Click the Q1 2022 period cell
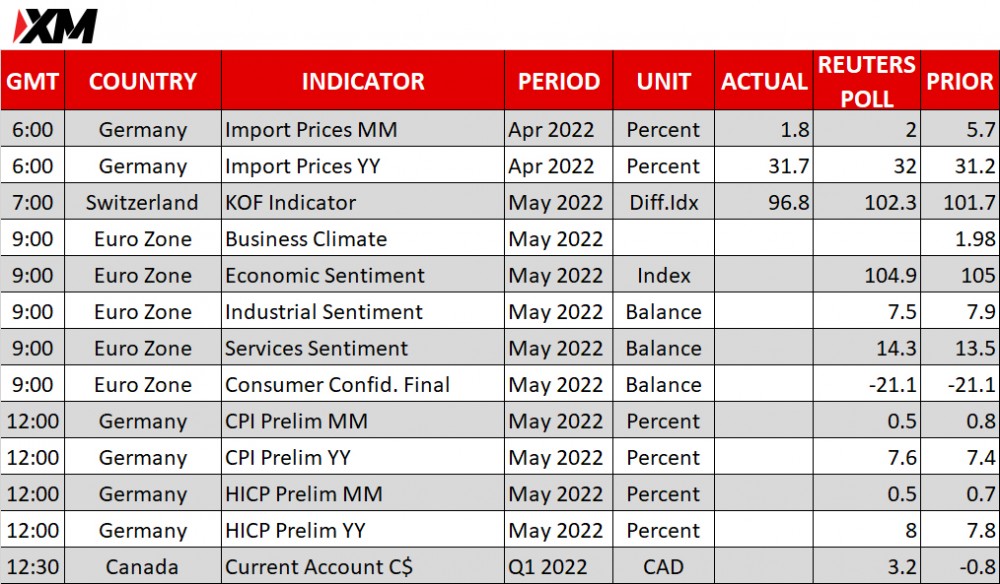Image resolution: width=1000 pixels, height=584 pixels. 559,566
